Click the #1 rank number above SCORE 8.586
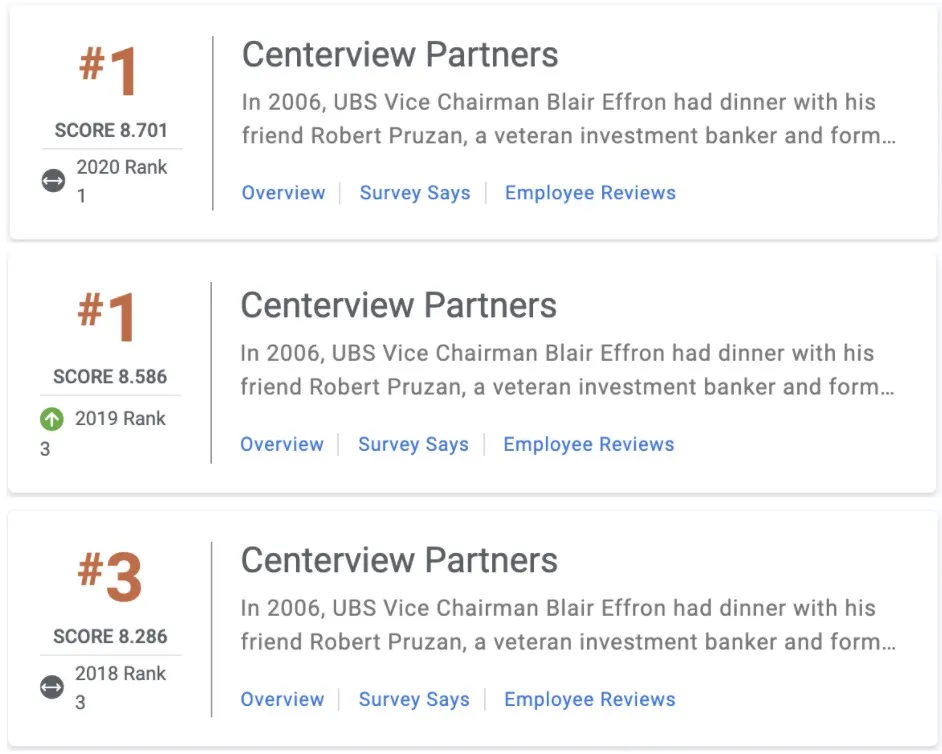The height and width of the screenshot is (754, 942). 110,320
